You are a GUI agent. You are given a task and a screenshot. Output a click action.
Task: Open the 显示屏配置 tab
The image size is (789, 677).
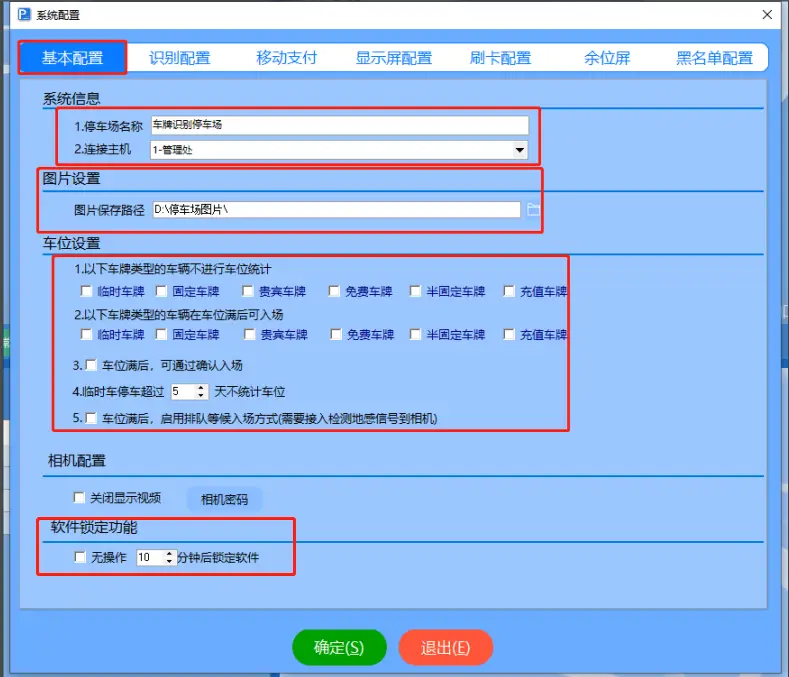[393, 58]
